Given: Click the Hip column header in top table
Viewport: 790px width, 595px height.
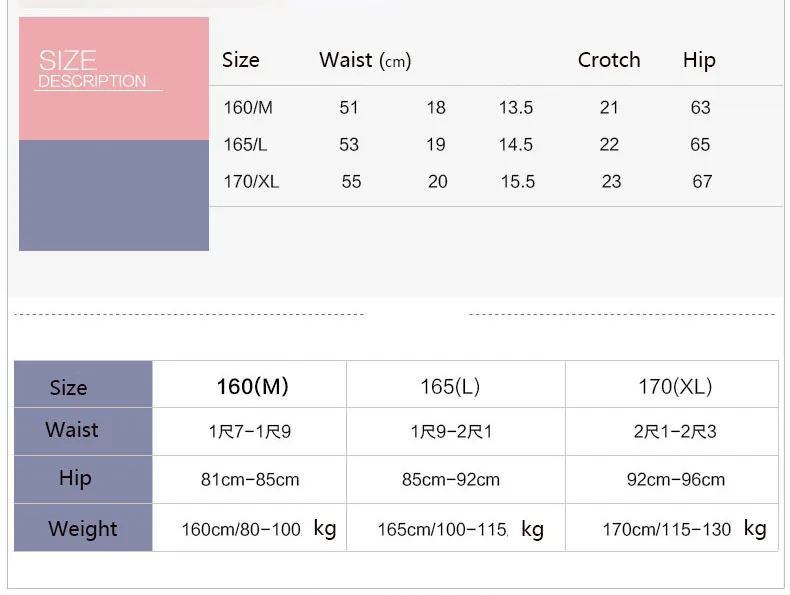Looking at the screenshot, I should click(699, 60).
